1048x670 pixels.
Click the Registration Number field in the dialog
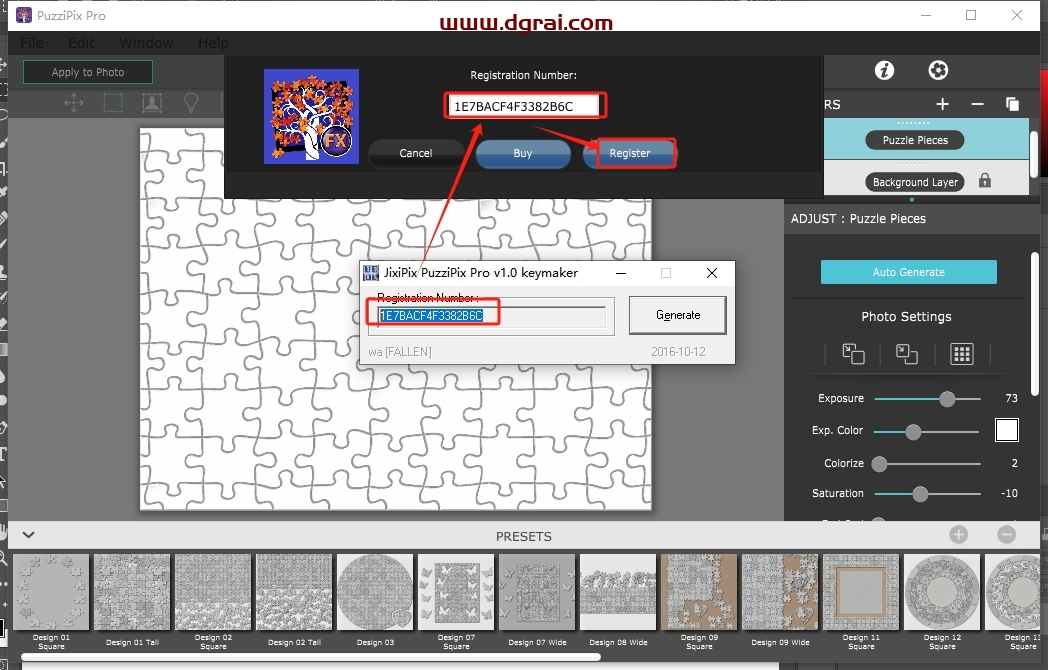point(525,106)
